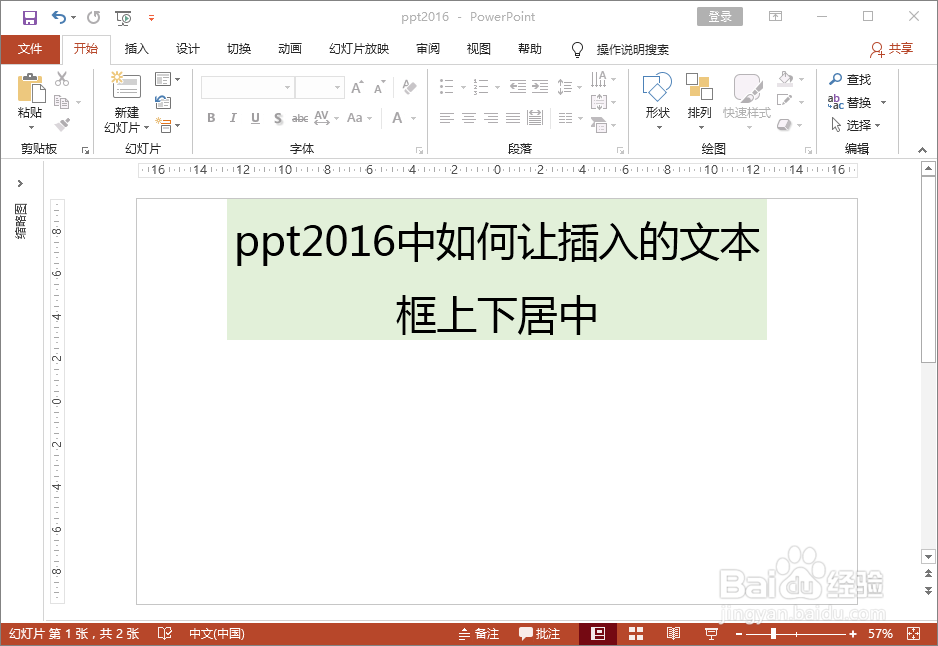Switch to the Slide Show tab
The height and width of the screenshot is (646, 938).
pyautogui.click(x=359, y=49)
